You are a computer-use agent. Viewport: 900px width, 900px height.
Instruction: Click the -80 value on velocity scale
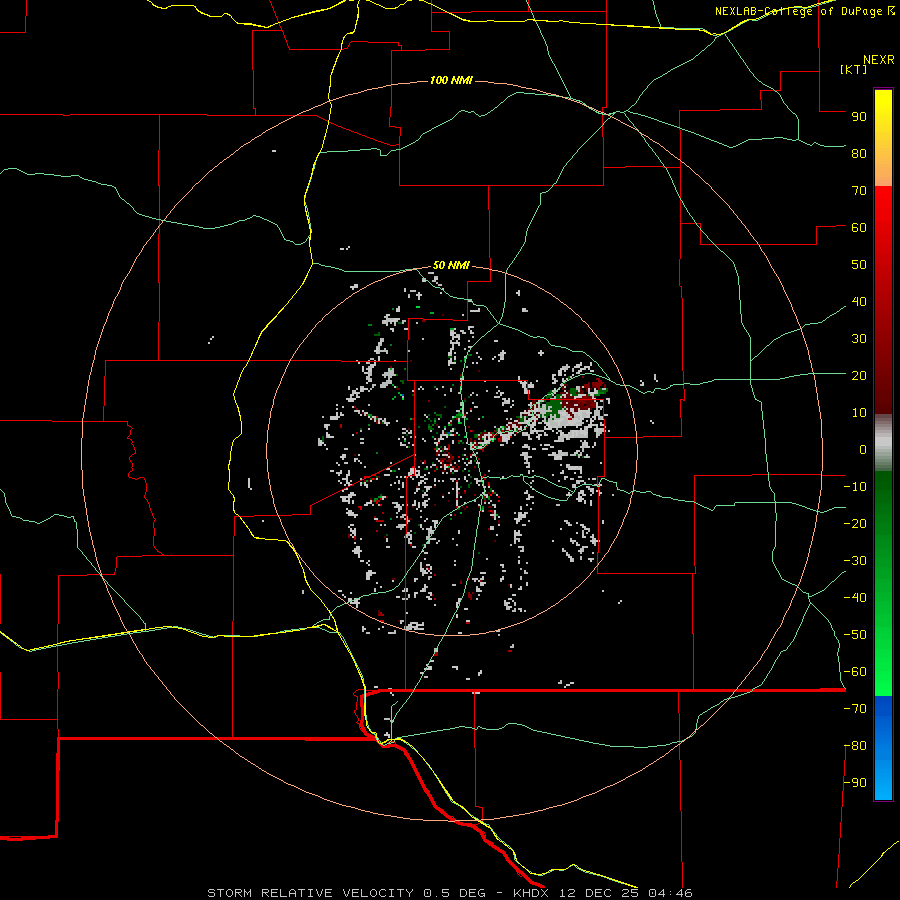(x=855, y=746)
